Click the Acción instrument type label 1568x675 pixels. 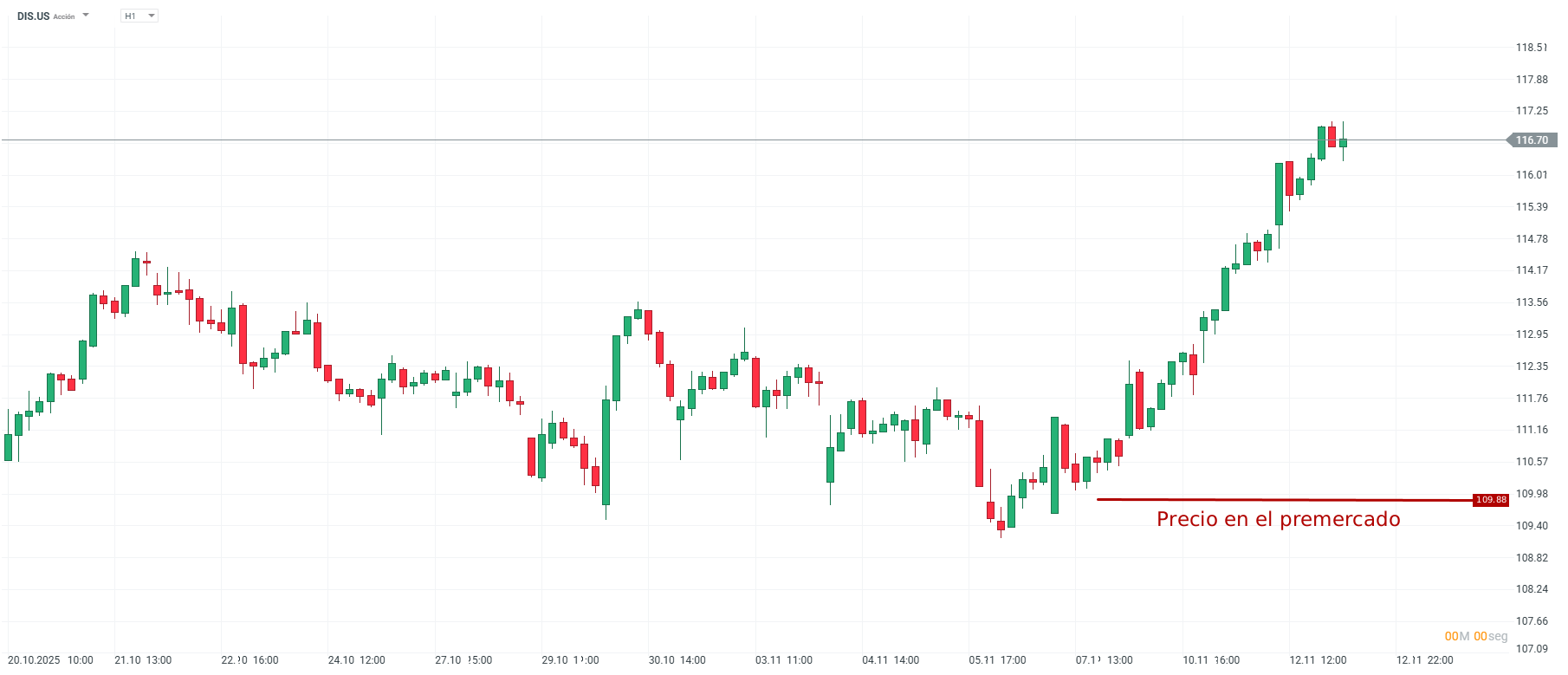(64, 17)
